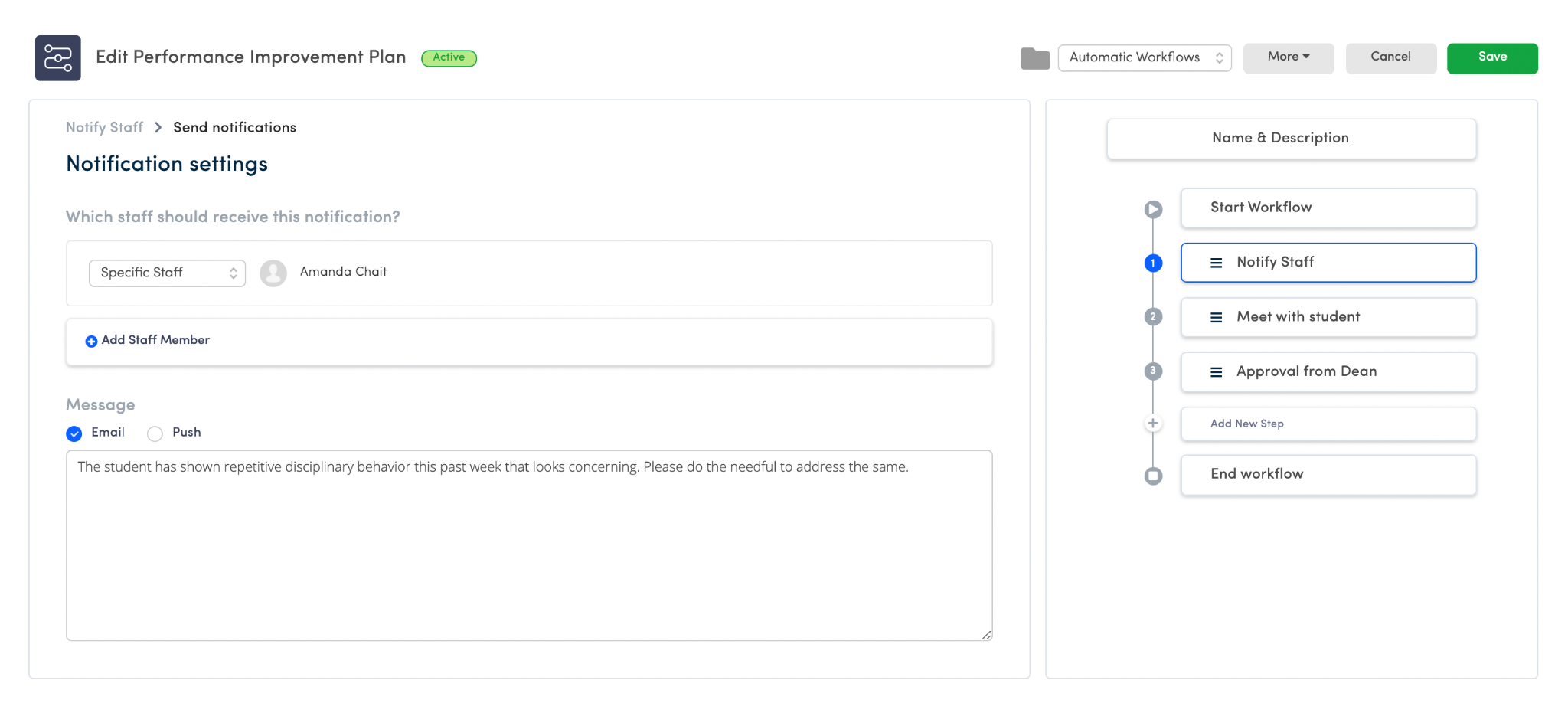Grab the Notify Staff reorder handle
Image resolution: width=1568 pixels, height=713 pixels.
pyautogui.click(x=1216, y=263)
